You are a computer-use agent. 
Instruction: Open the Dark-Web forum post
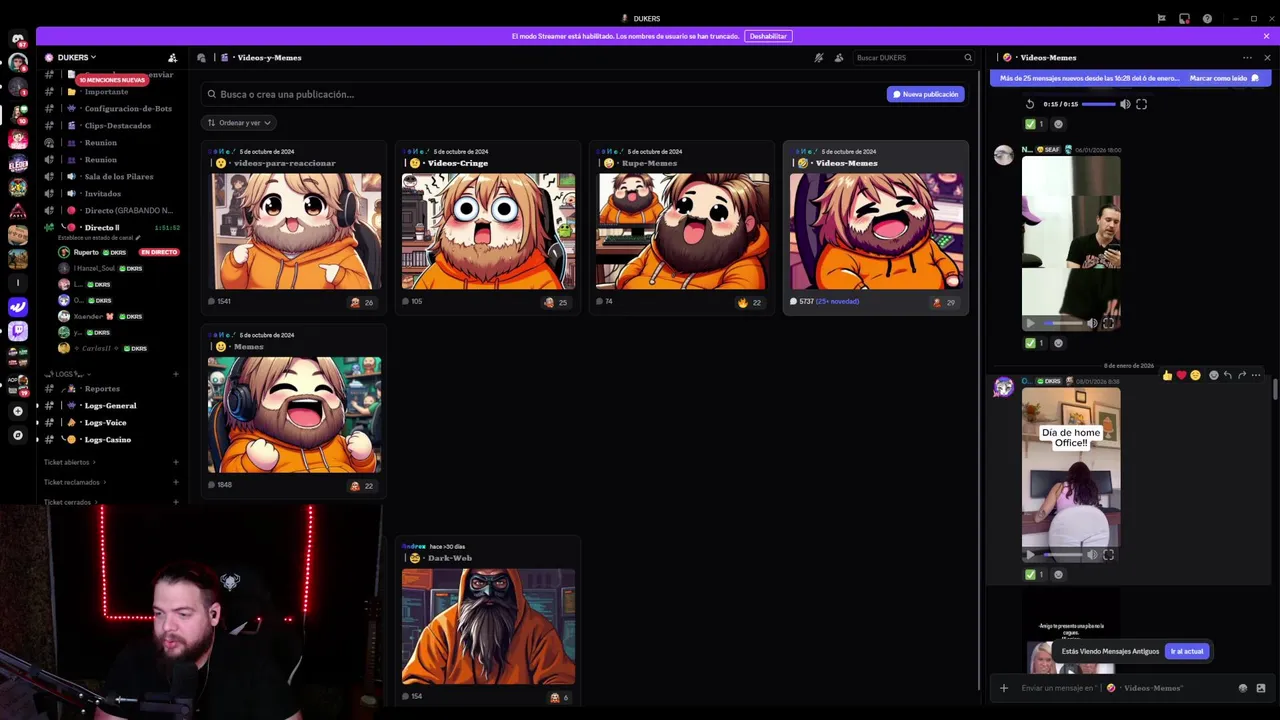pos(488,620)
